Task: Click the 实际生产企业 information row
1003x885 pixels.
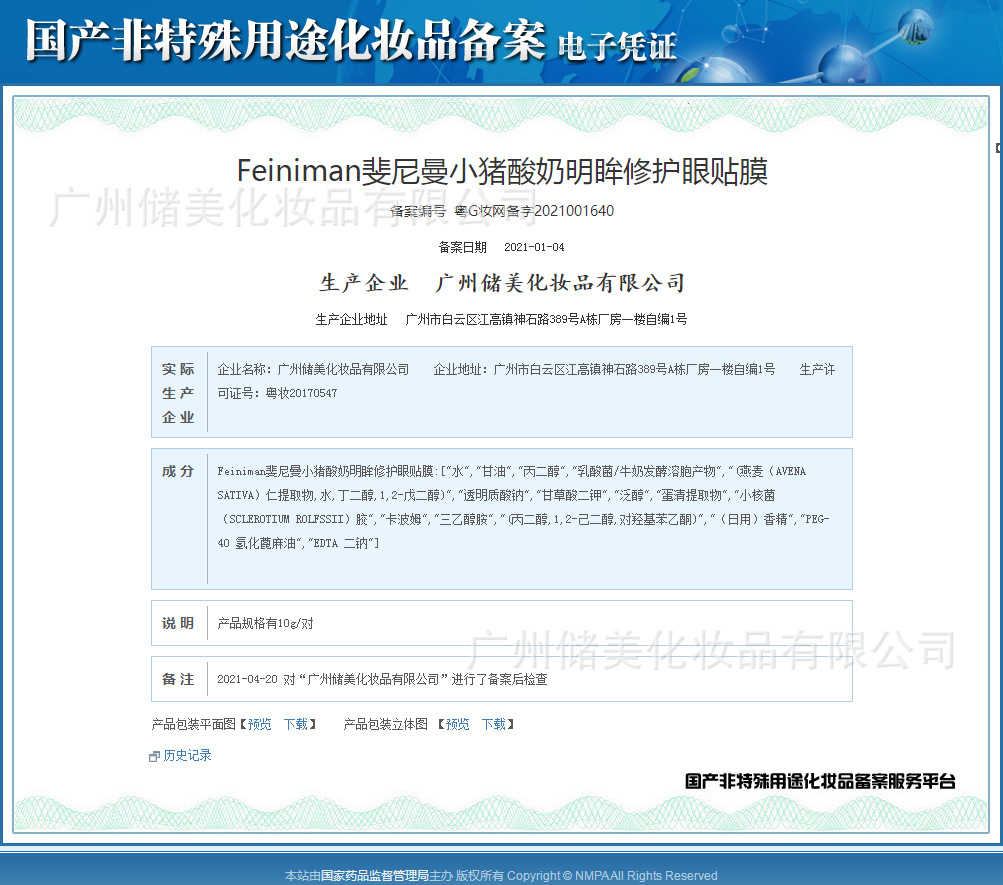Action: click(x=500, y=392)
